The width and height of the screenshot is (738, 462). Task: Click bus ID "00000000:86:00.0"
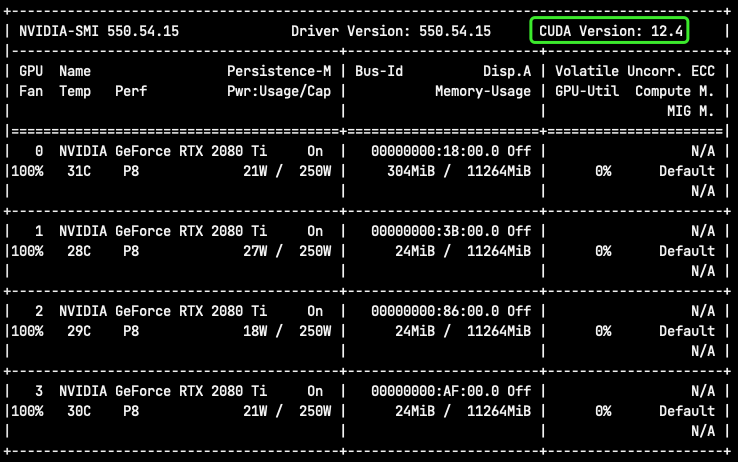click(435, 311)
